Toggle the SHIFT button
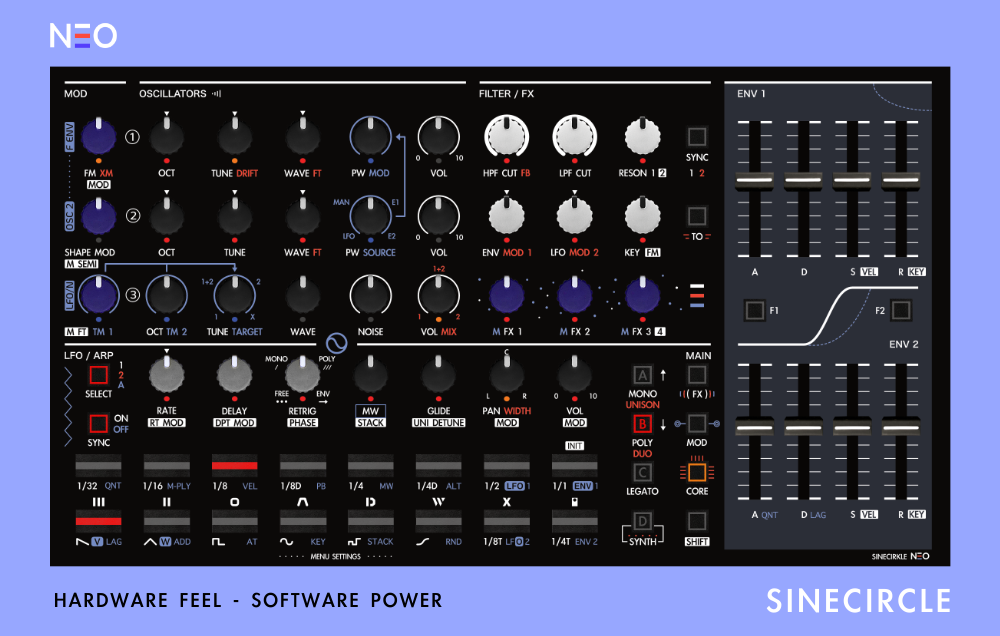The width and height of the screenshot is (1000, 636). coord(696,521)
